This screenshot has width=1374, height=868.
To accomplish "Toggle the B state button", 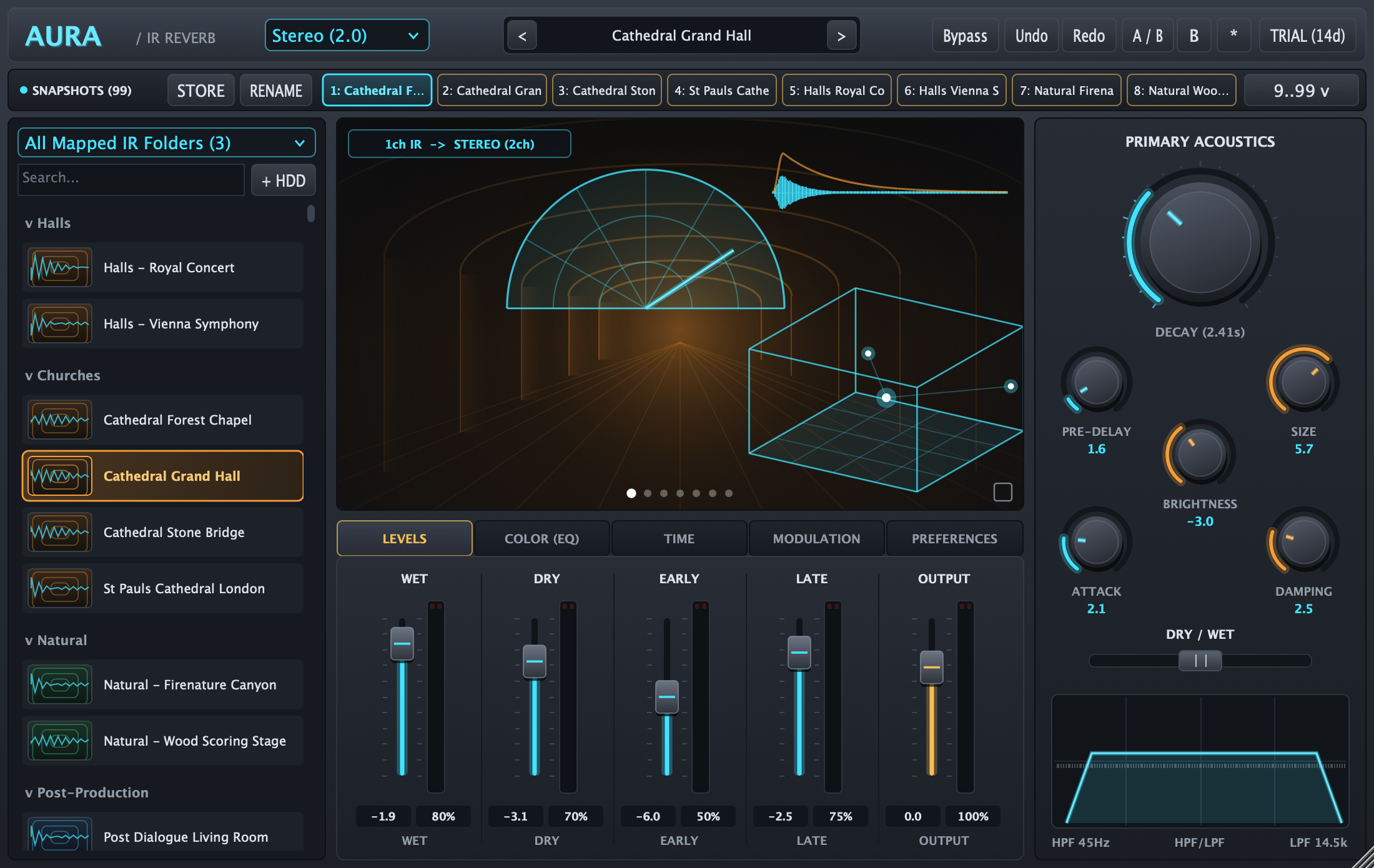I will (1194, 36).
